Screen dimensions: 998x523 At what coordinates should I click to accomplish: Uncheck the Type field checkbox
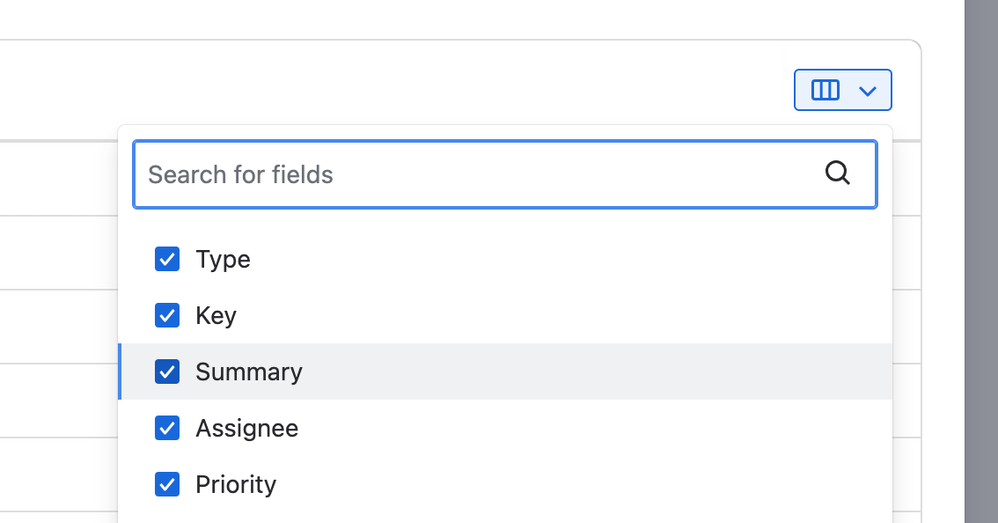pyautogui.click(x=167, y=260)
